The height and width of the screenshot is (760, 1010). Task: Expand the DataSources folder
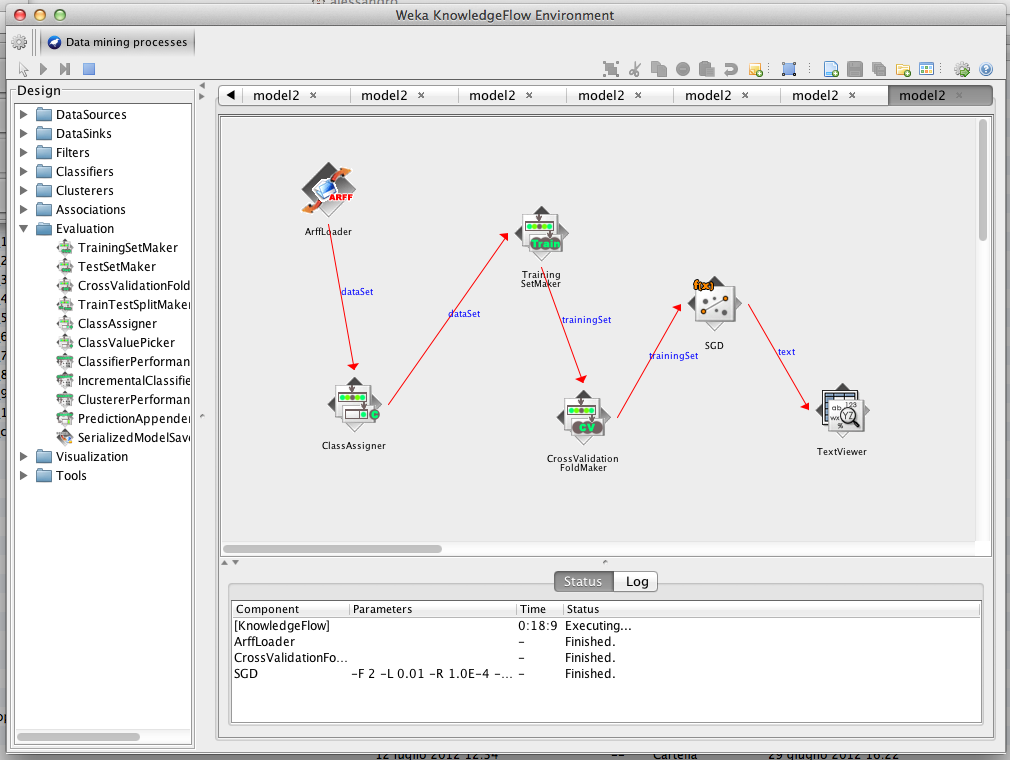click(x=24, y=114)
